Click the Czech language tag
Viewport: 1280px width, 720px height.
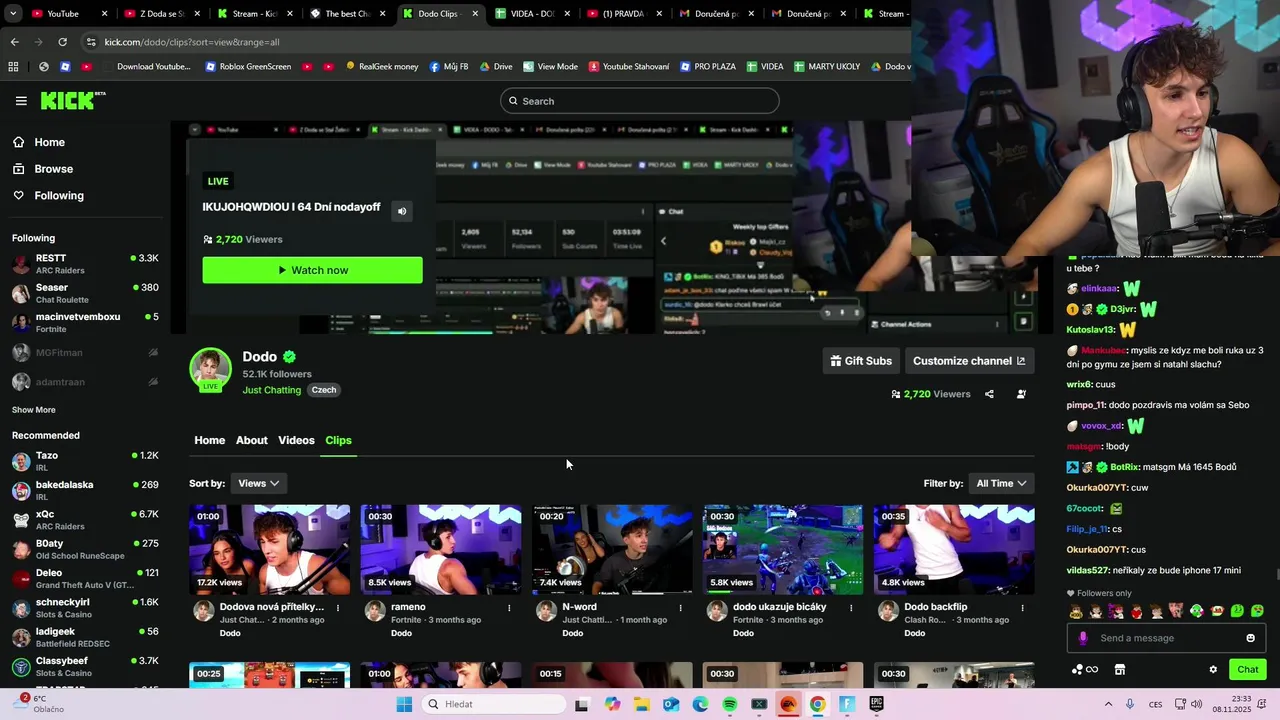(x=324, y=390)
